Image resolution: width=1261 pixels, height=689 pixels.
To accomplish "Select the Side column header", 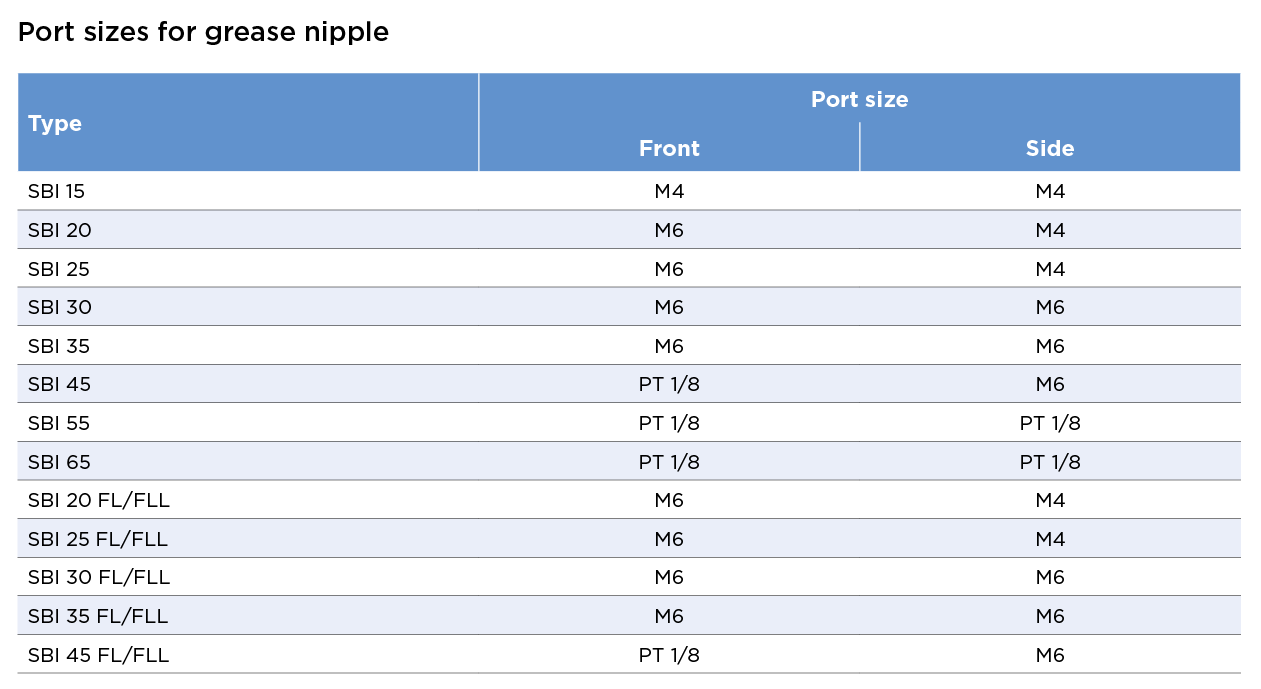I will [1049, 148].
